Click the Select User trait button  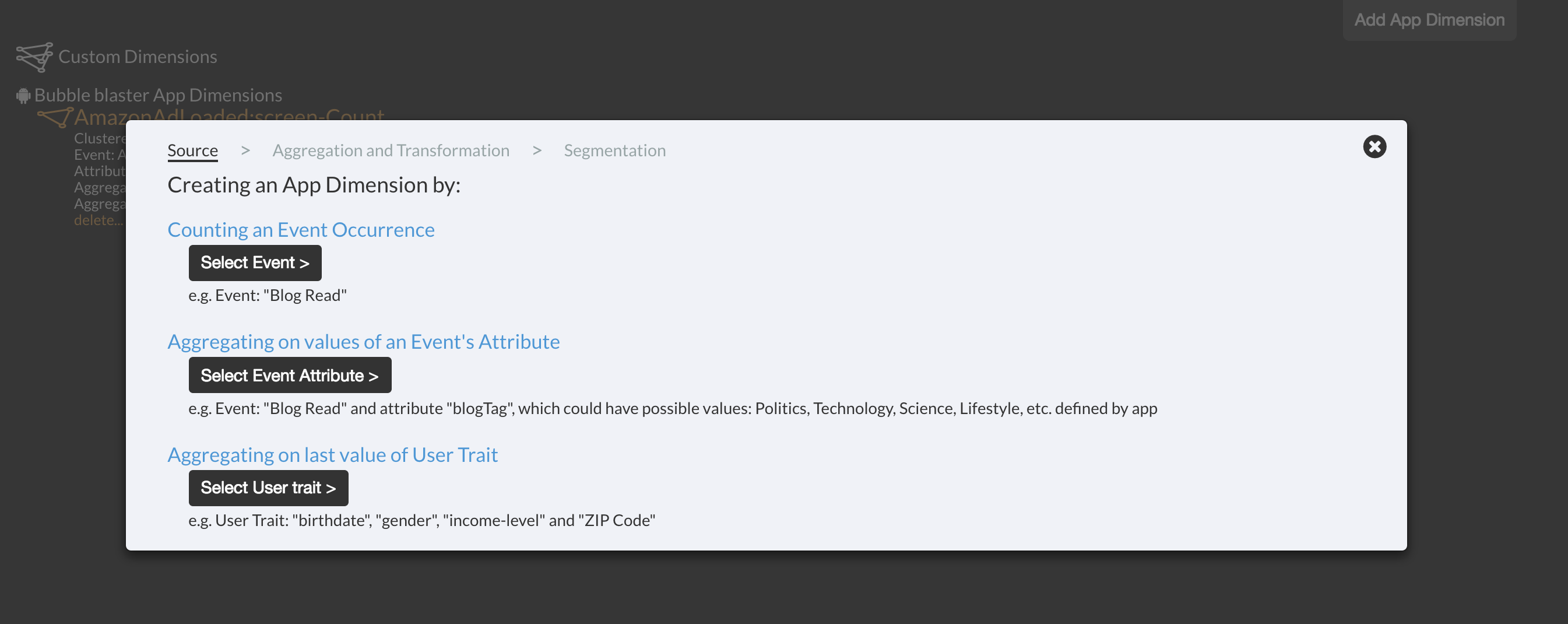coord(269,488)
